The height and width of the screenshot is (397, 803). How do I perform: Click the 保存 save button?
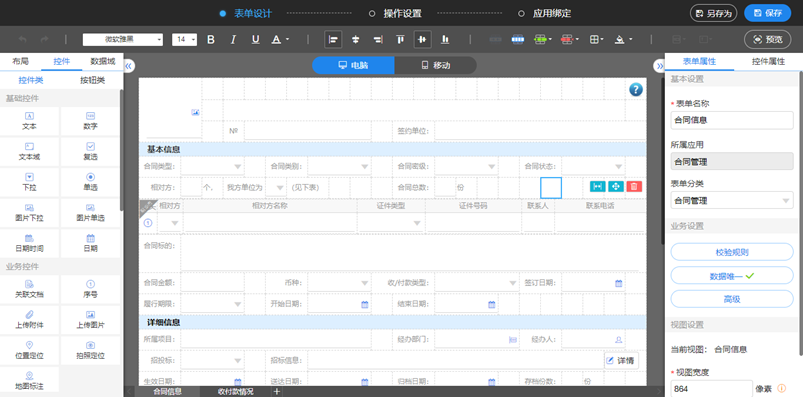pyautogui.click(x=767, y=13)
